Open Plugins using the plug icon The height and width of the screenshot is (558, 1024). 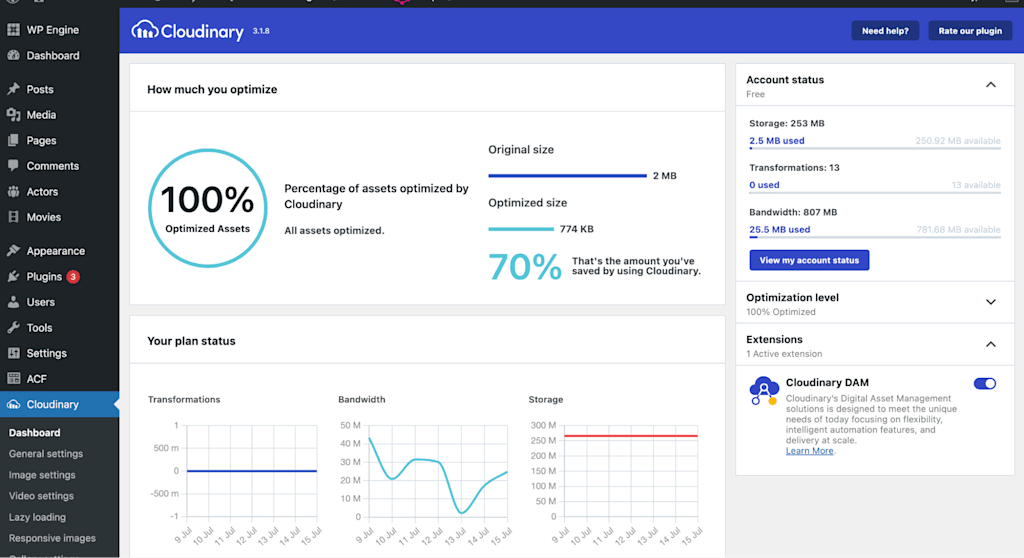click(13, 276)
